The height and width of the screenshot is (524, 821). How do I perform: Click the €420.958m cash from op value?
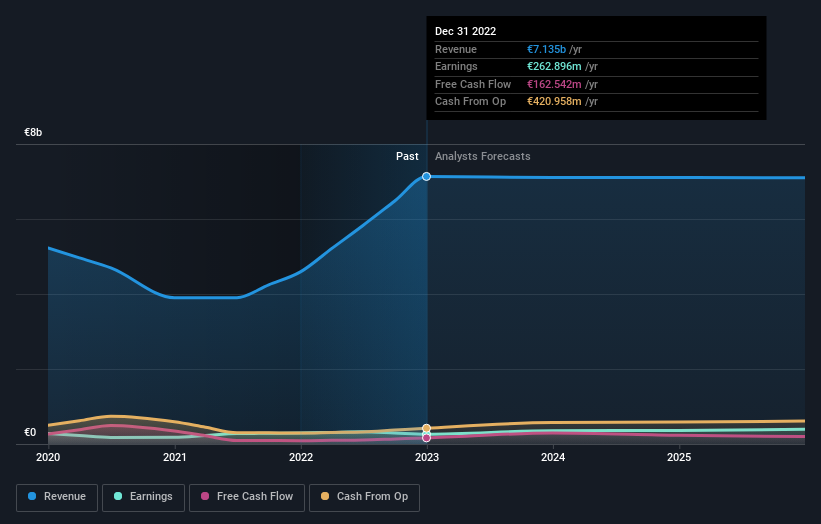tap(554, 102)
